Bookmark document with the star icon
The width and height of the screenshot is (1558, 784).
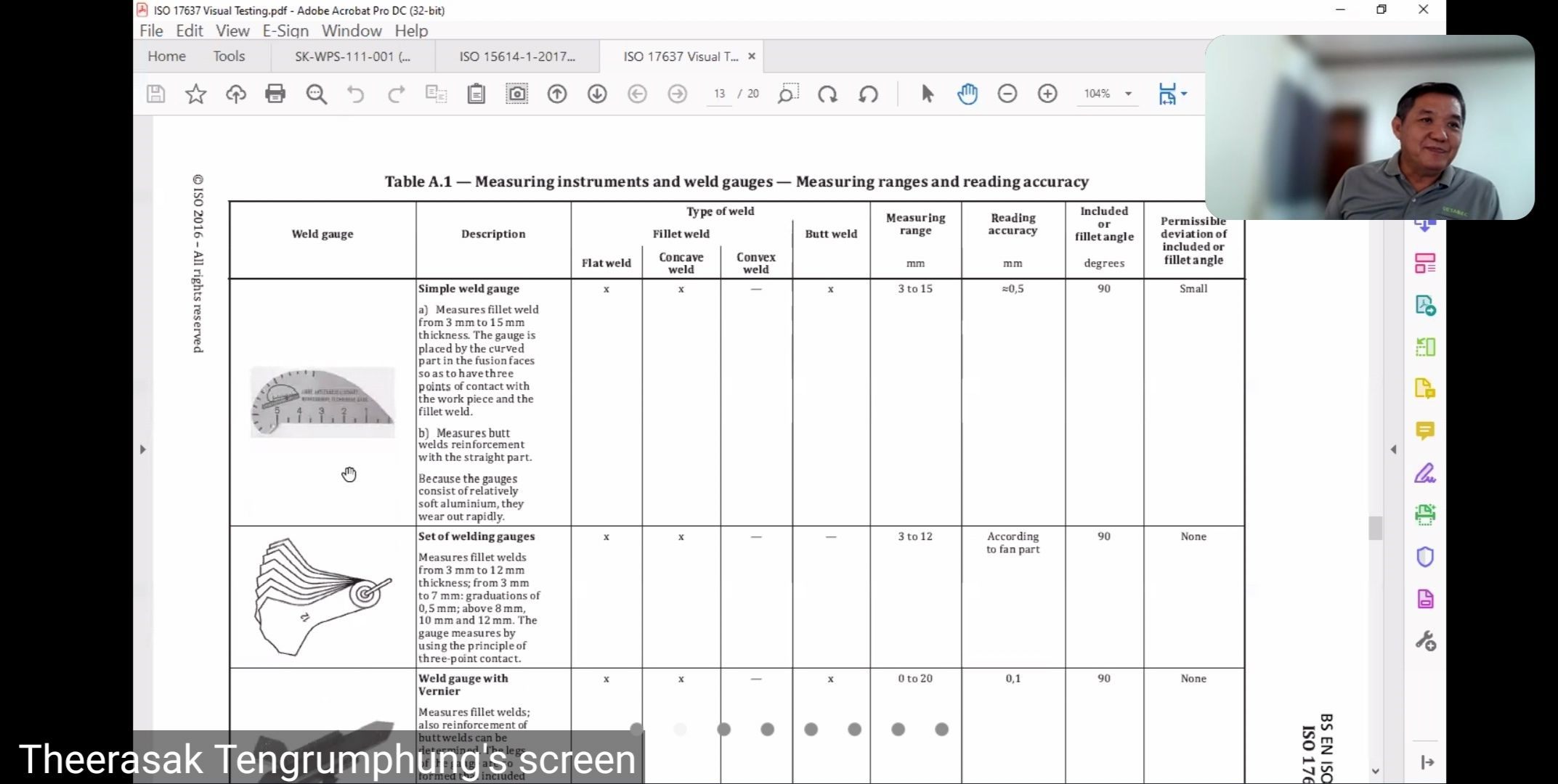pos(196,94)
